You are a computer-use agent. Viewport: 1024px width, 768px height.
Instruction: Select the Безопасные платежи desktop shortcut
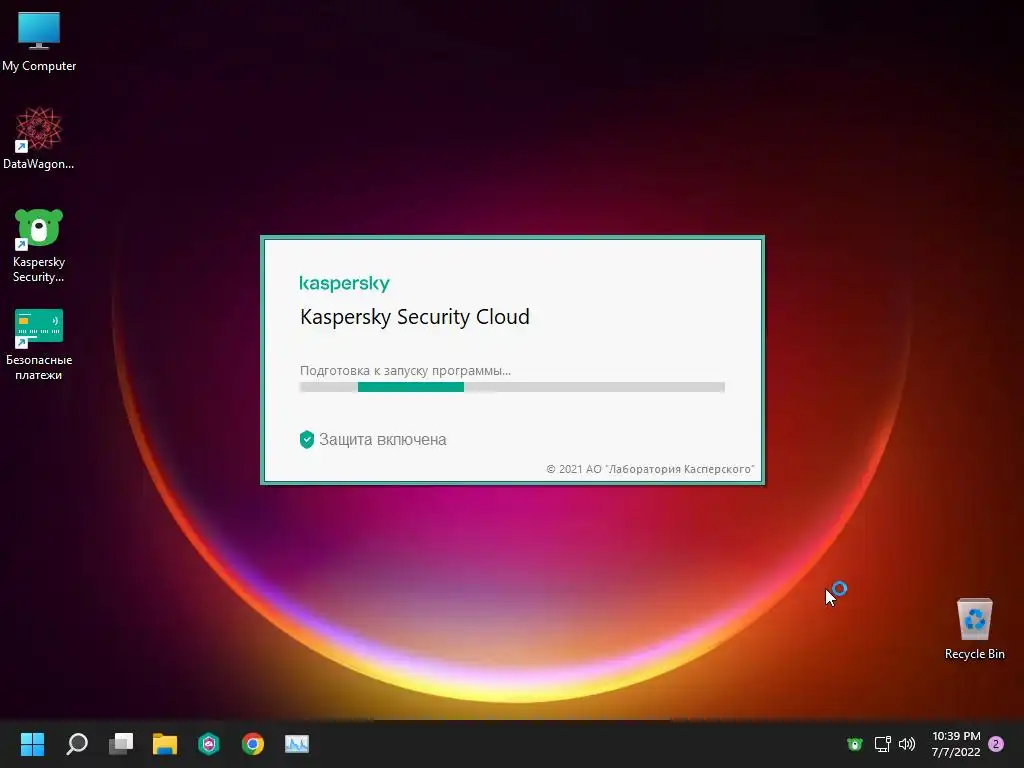coord(39,344)
